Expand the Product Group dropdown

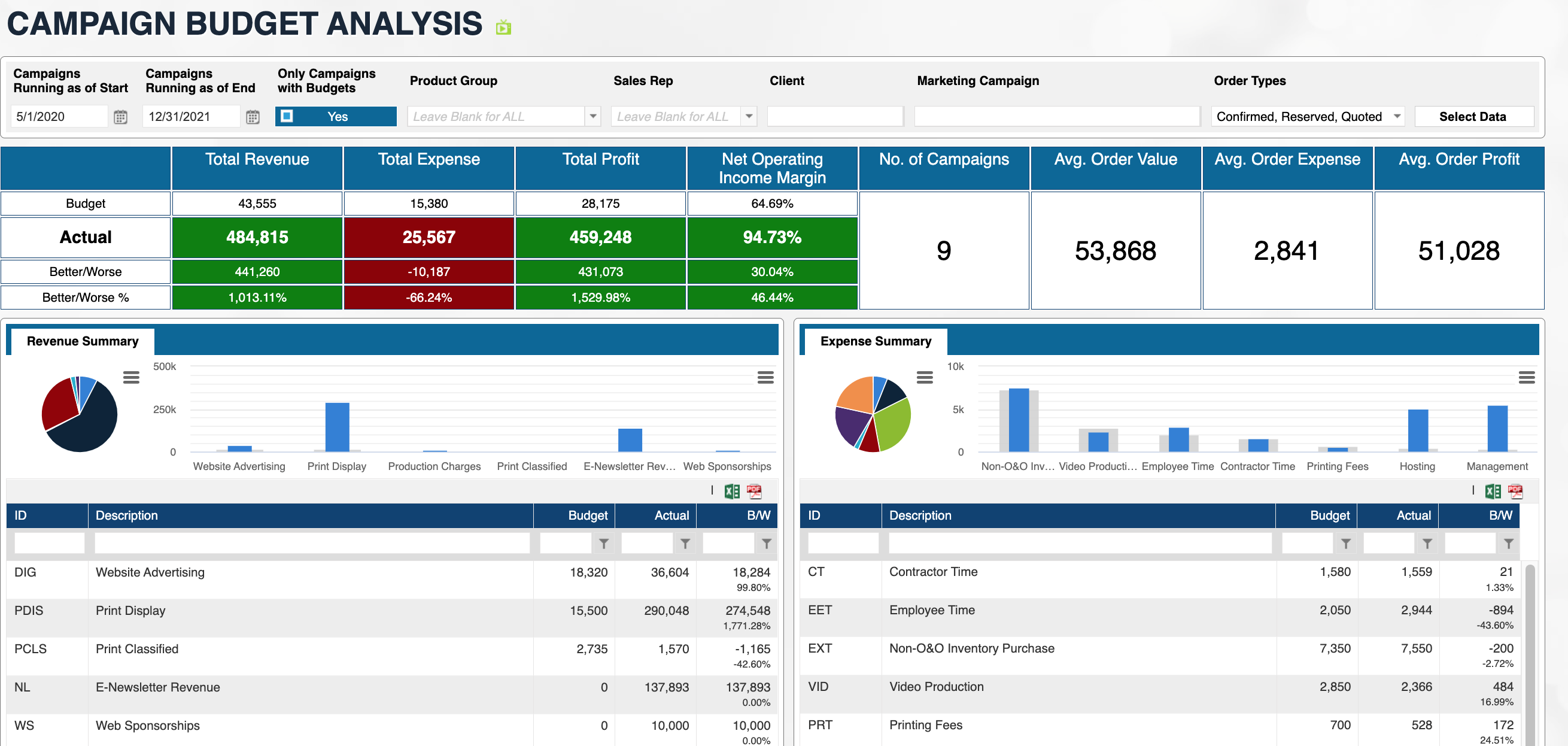(x=592, y=116)
